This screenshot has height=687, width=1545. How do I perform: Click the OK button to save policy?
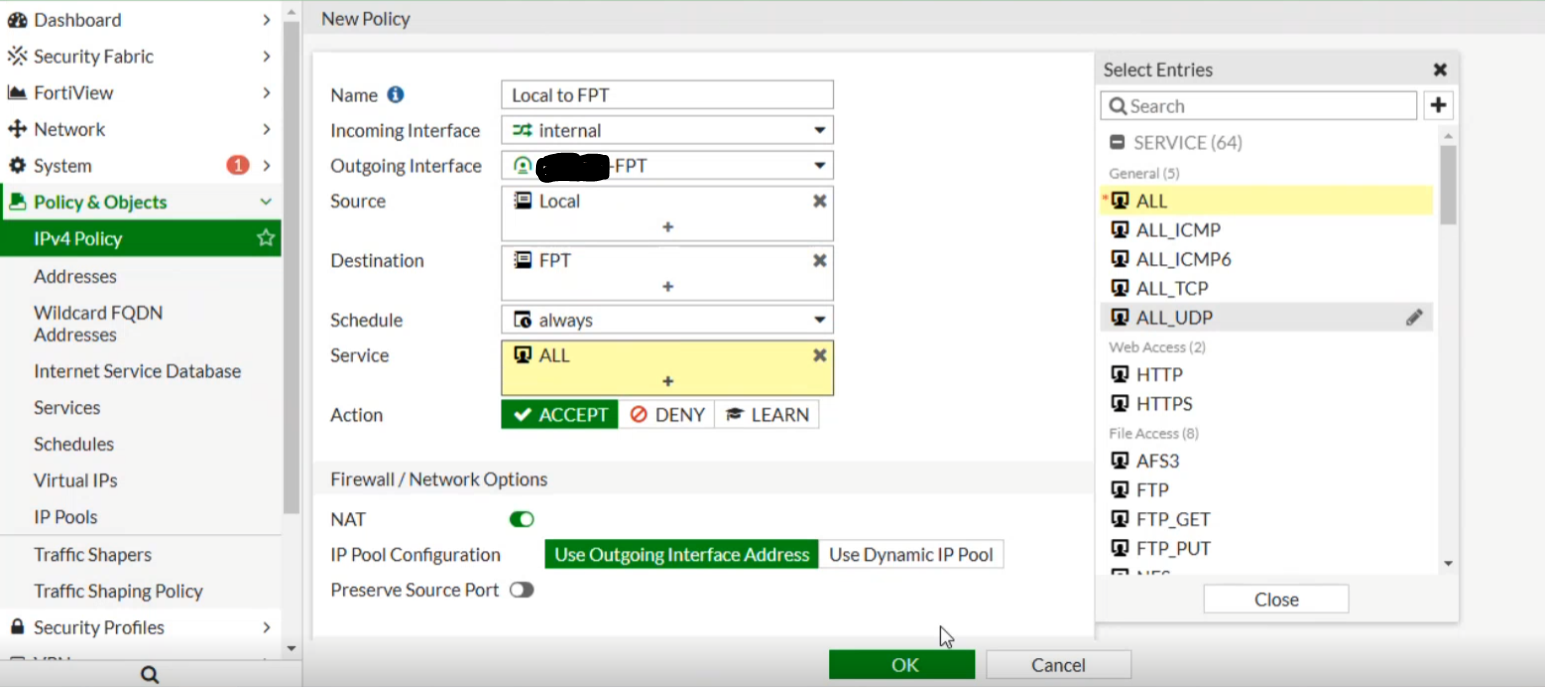[x=901, y=665]
